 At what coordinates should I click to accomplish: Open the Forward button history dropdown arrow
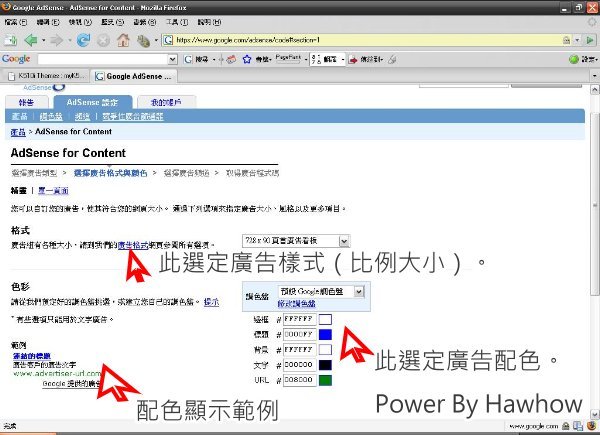click(x=70, y=40)
